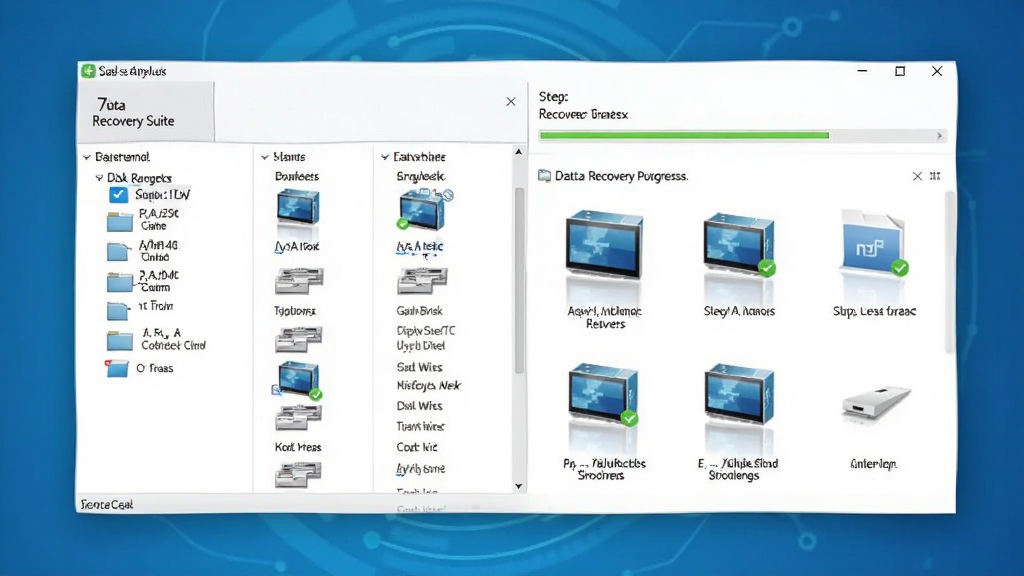This screenshot has height=576, width=1024.
Task: Click the right panel vertical scrollbar
Action: (950, 273)
